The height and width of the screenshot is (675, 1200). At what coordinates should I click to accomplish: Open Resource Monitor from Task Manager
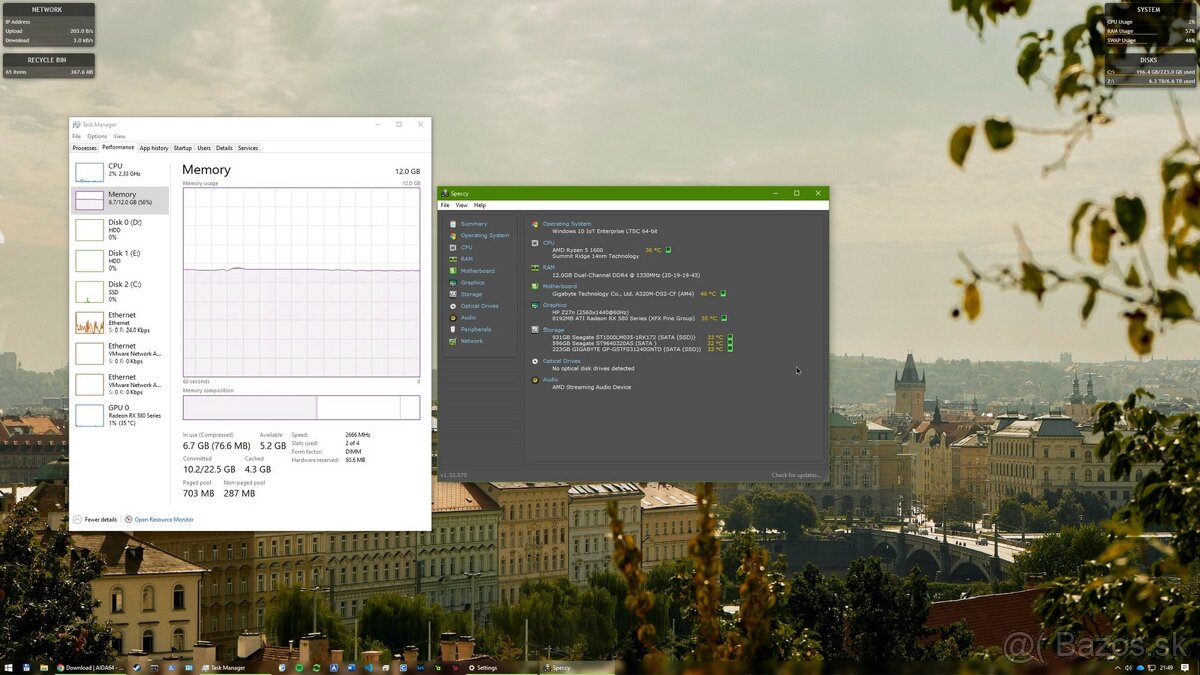point(164,519)
